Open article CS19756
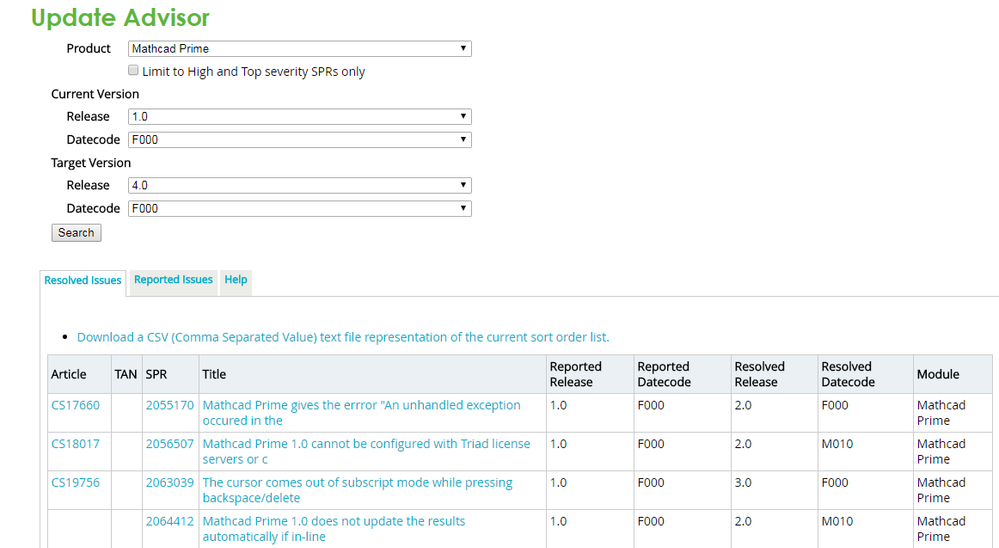Image resolution: width=999 pixels, height=548 pixels. pyautogui.click(x=75, y=483)
